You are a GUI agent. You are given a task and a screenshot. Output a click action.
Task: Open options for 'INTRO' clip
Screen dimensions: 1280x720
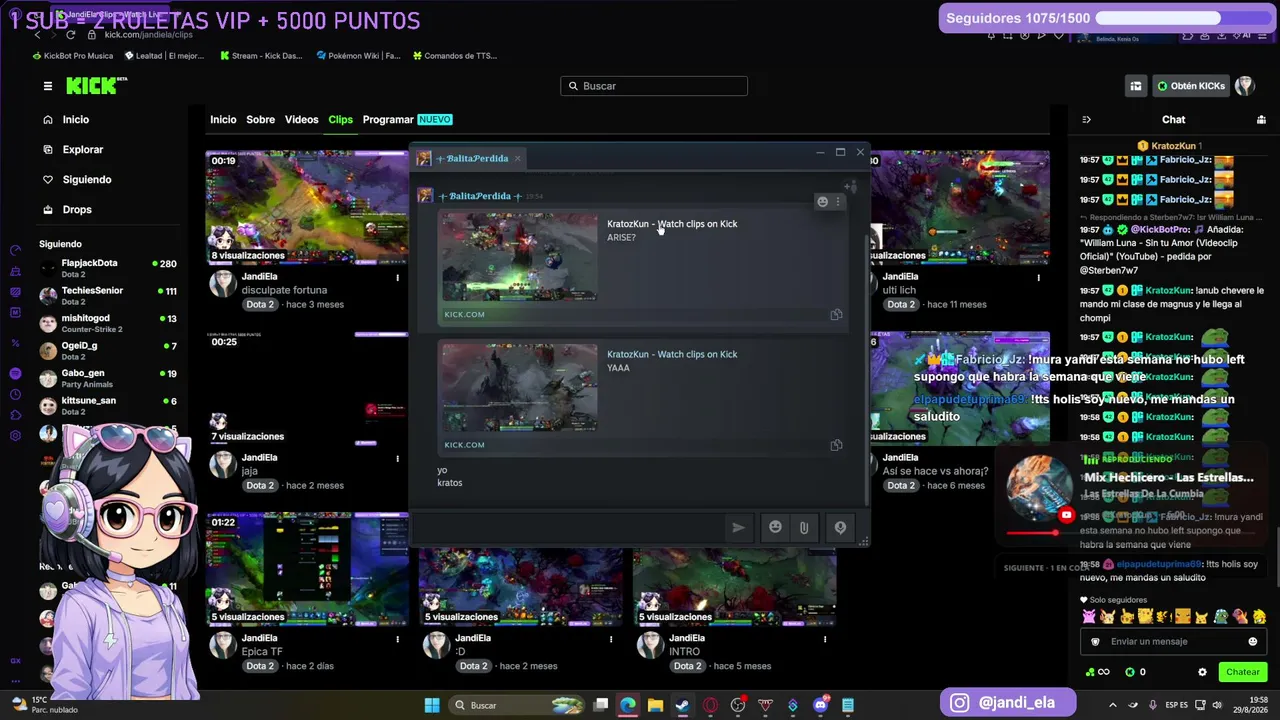(825, 638)
